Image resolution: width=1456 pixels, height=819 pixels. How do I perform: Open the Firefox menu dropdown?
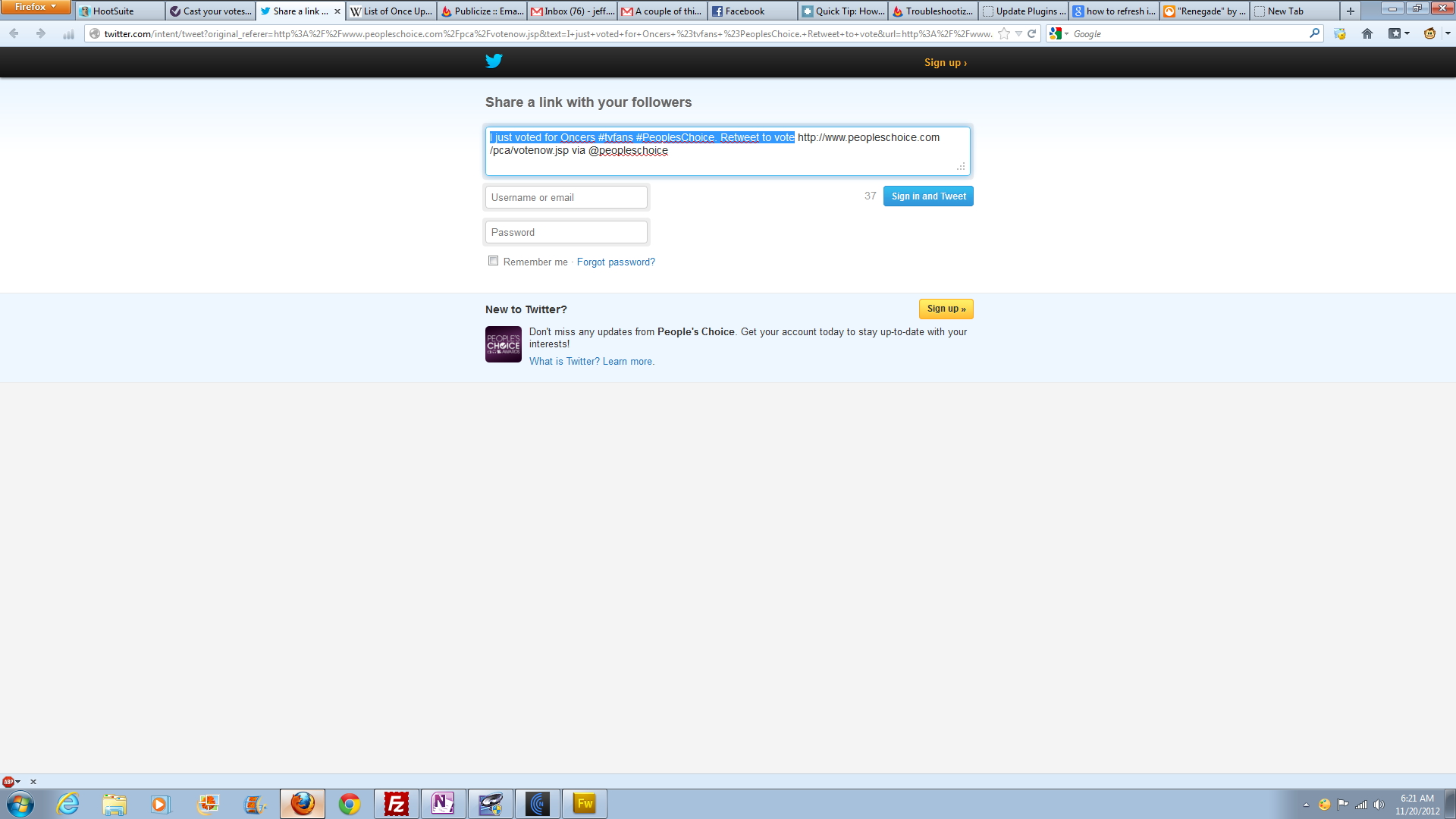point(36,7)
